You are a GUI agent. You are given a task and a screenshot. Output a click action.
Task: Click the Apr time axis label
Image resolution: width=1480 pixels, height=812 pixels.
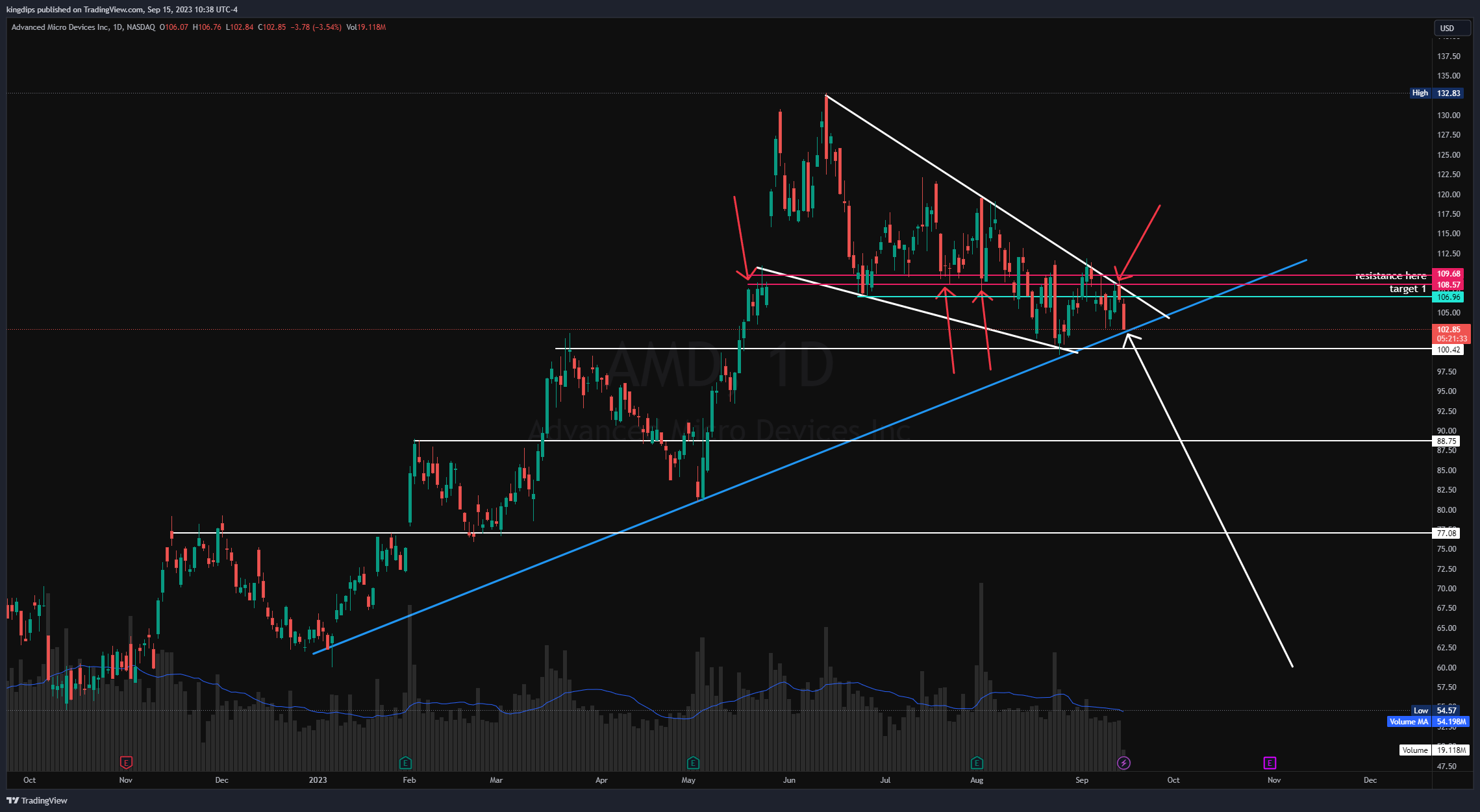coord(601,780)
